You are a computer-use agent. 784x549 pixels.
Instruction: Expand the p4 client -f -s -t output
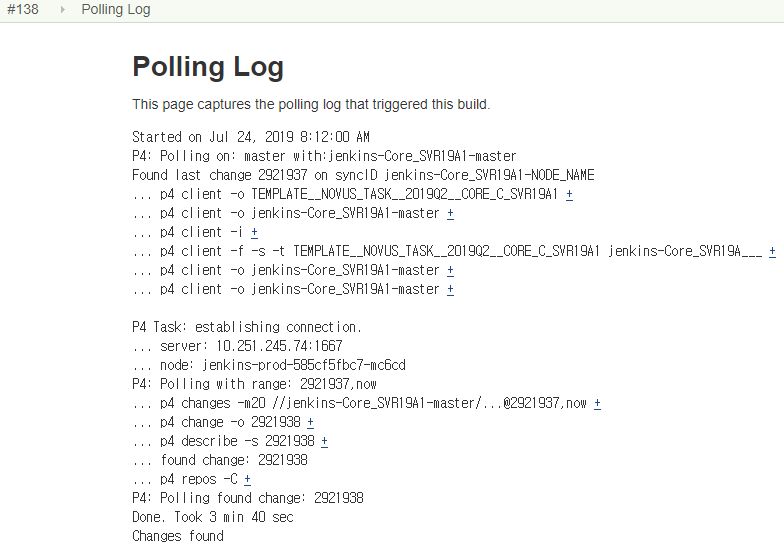(772, 251)
